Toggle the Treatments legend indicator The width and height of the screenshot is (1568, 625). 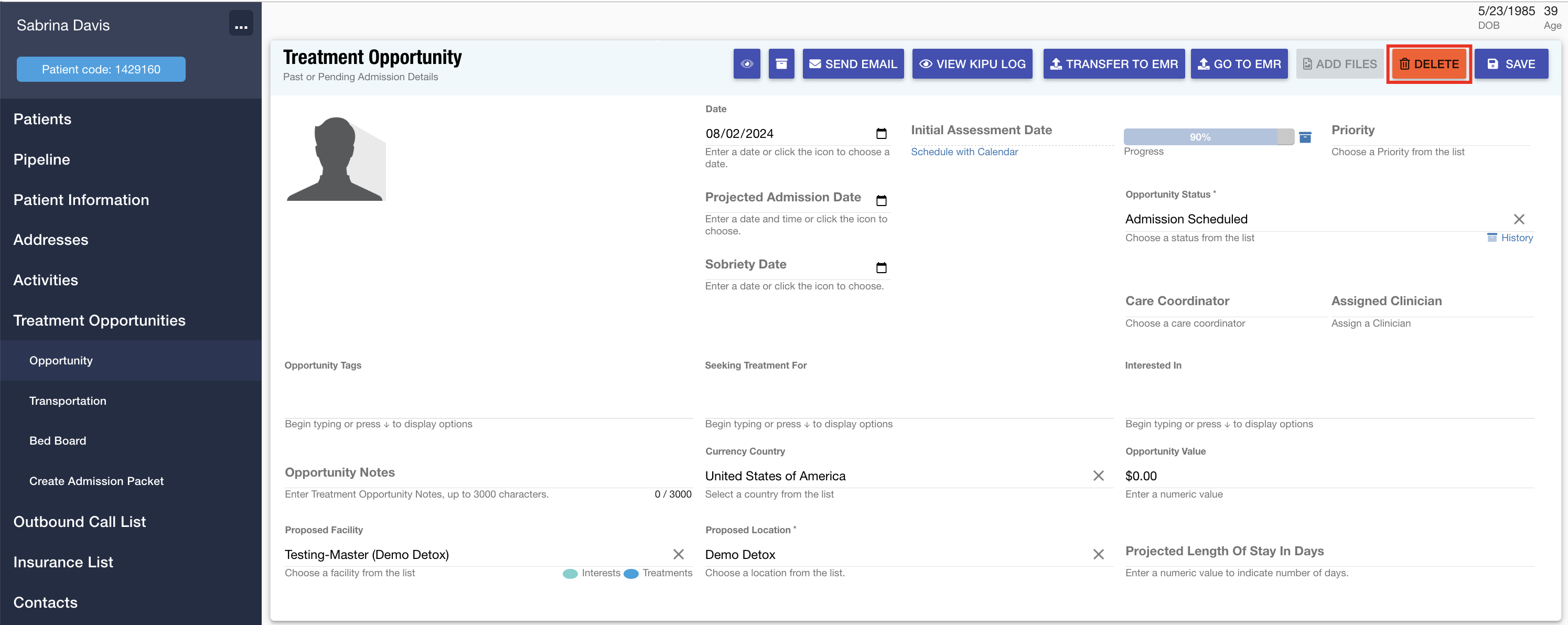(x=631, y=573)
